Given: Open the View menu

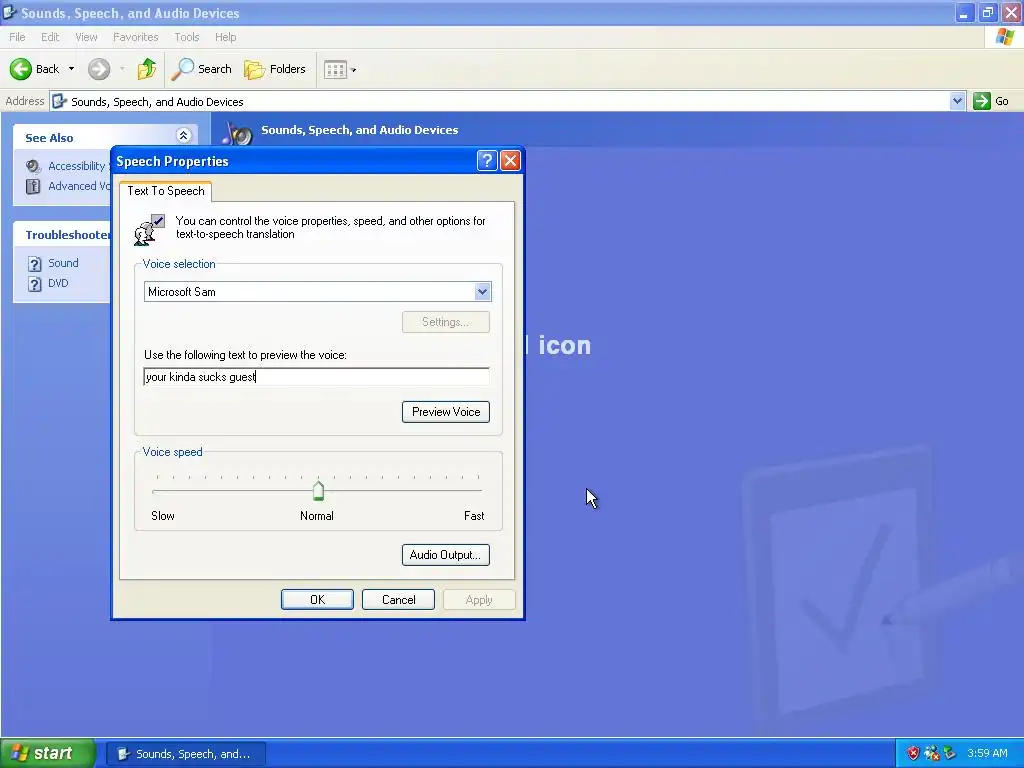Looking at the screenshot, I should tap(86, 37).
